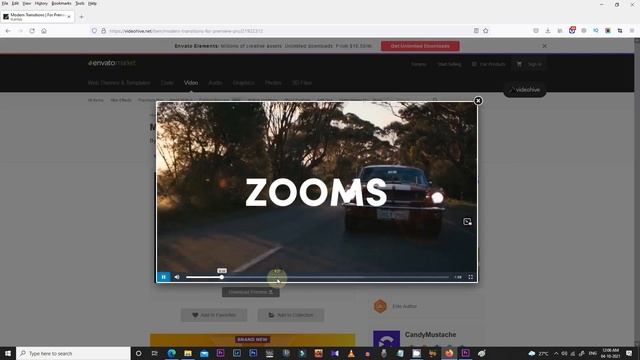The width and height of the screenshot is (640, 360).
Task: Open the History menu
Action: 41,3
